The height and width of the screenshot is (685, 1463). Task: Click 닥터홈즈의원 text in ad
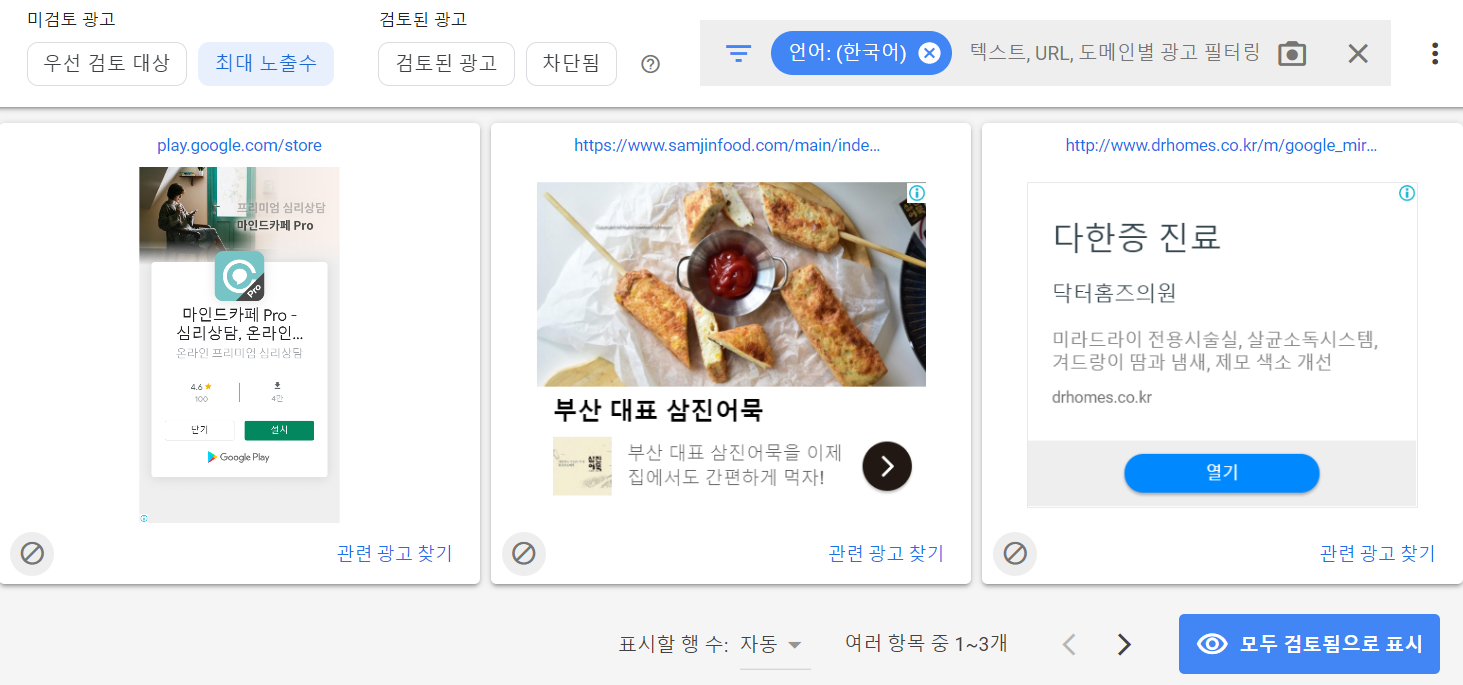pos(1114,293)
